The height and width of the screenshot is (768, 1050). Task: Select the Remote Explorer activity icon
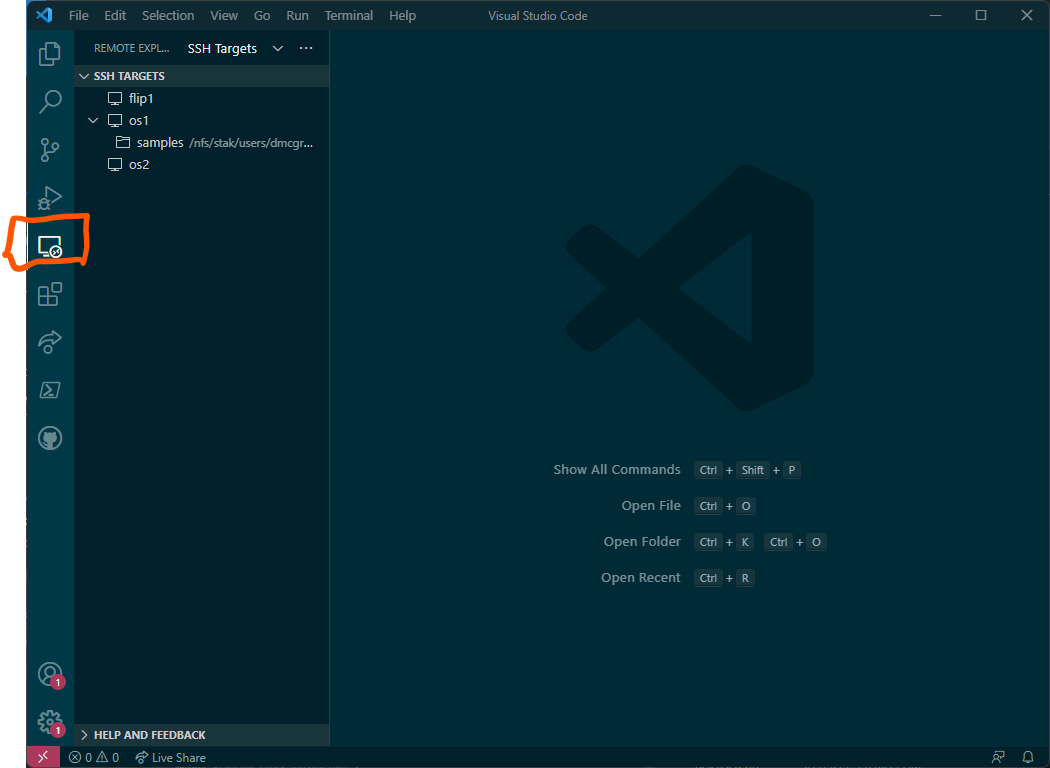tap(50, 246)
